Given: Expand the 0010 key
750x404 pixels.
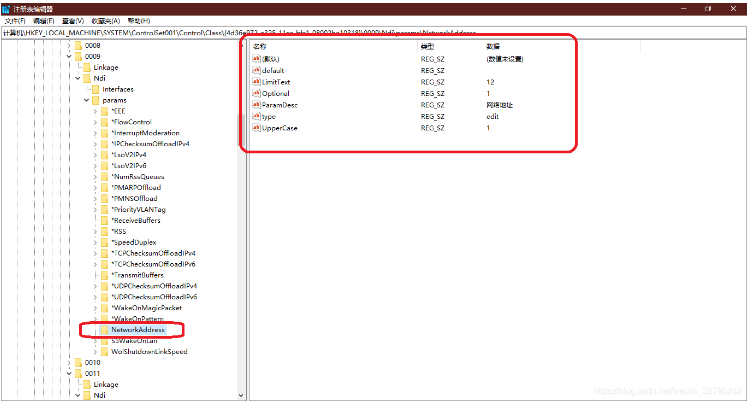Looking at the screenshot, I should pos(69,362).
